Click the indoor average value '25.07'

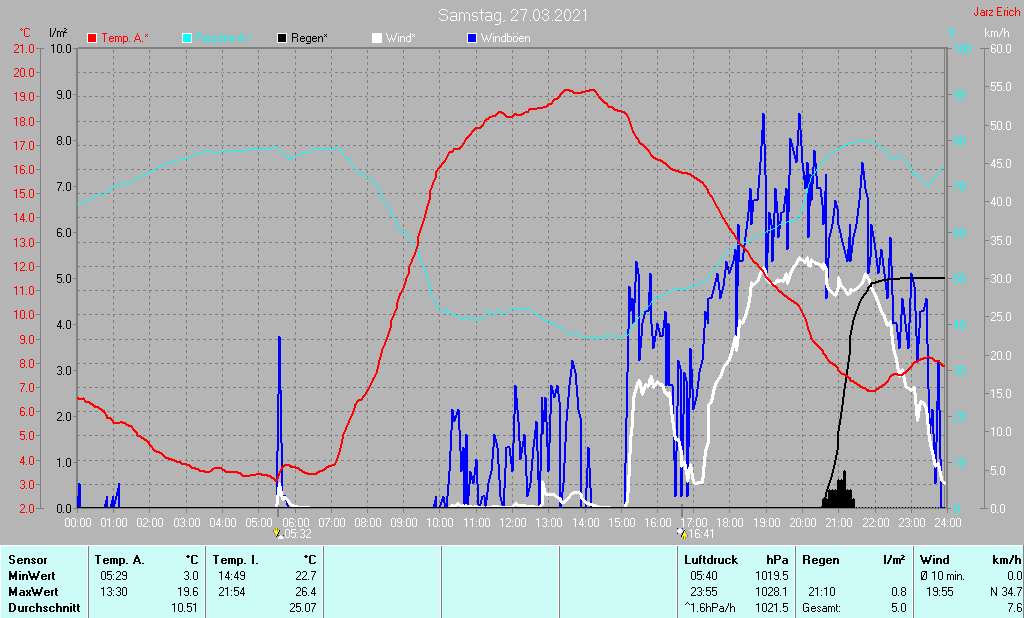302,608
